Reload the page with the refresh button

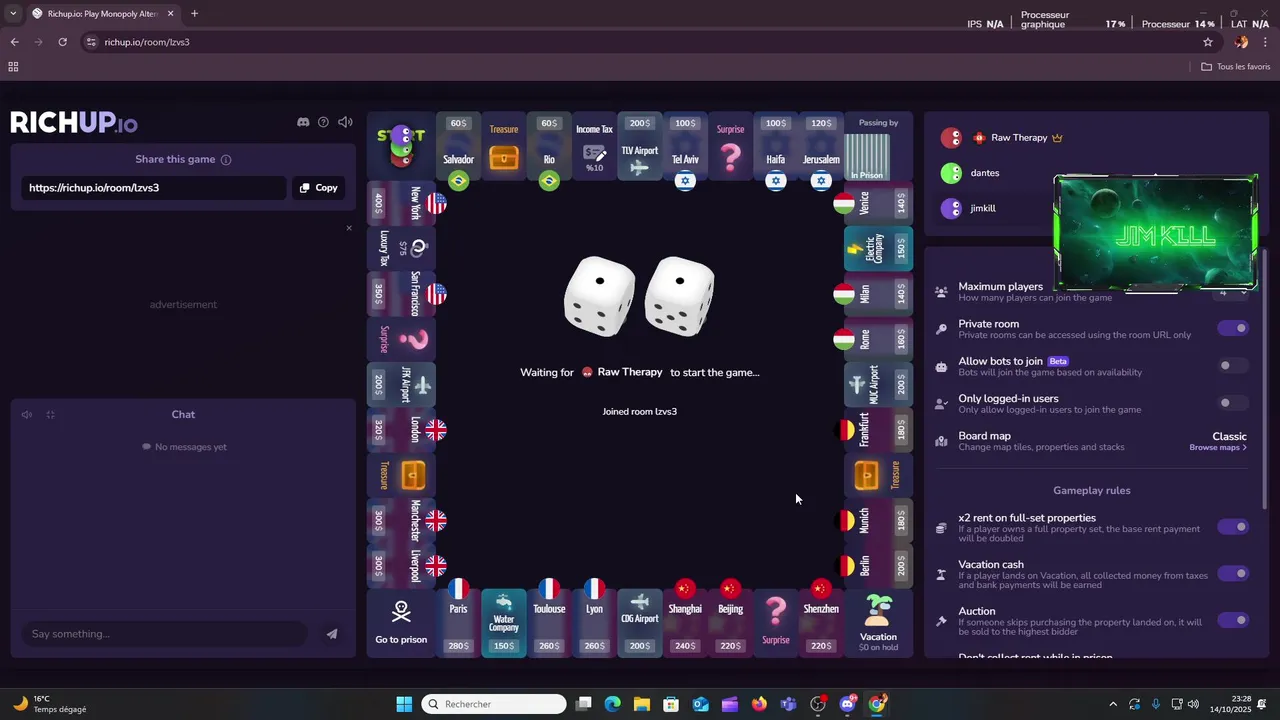(62, 42)
